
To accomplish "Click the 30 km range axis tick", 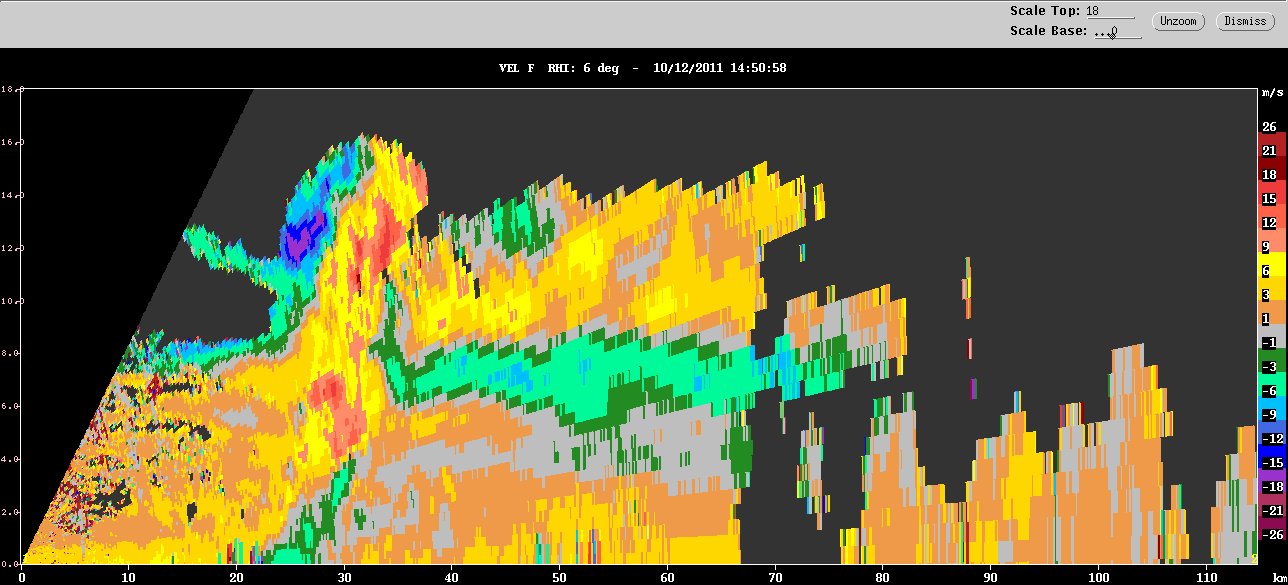I will click(x=344, y=577).
